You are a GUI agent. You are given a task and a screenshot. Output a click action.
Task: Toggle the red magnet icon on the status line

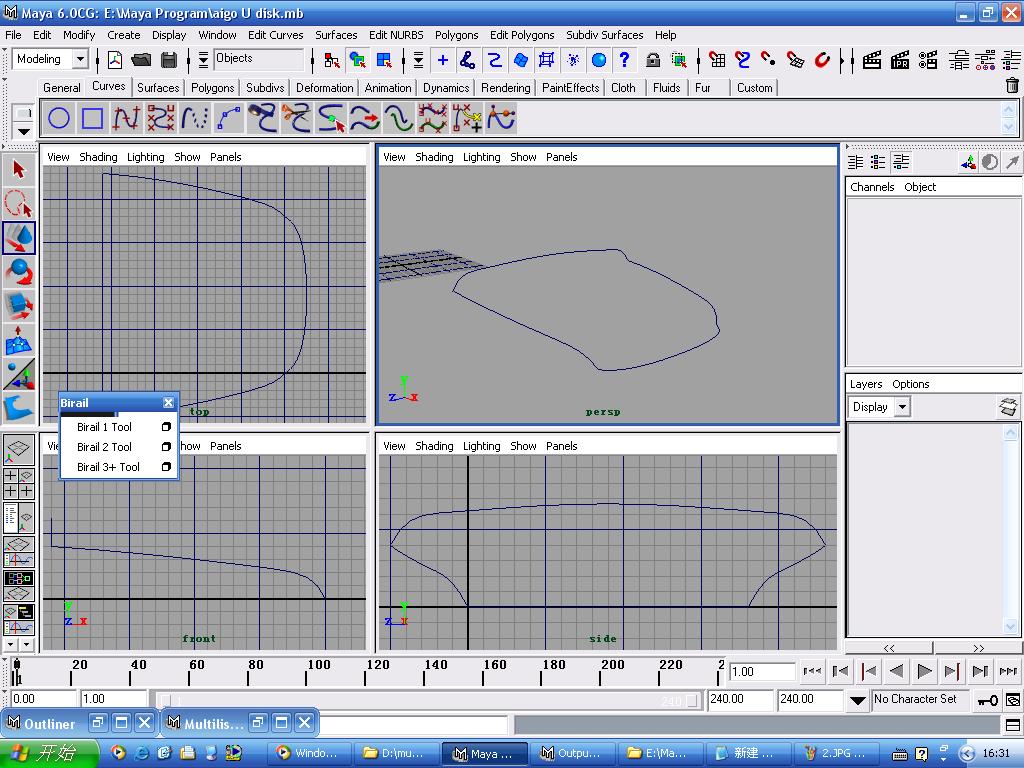(x=822, y=60)
